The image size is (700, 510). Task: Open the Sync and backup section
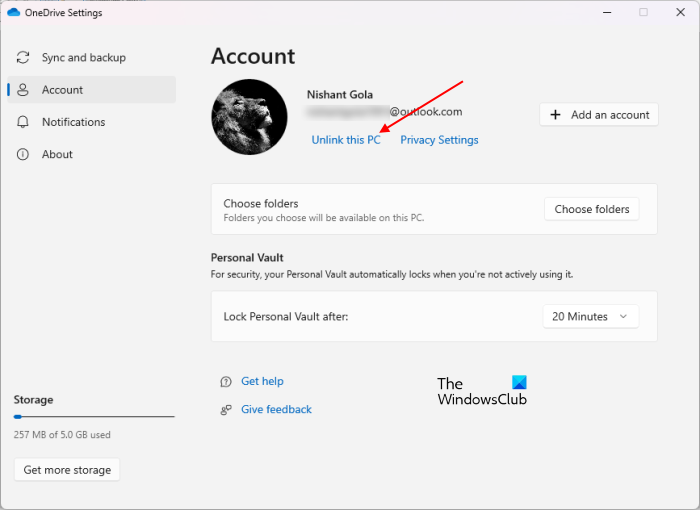point(92,58)
